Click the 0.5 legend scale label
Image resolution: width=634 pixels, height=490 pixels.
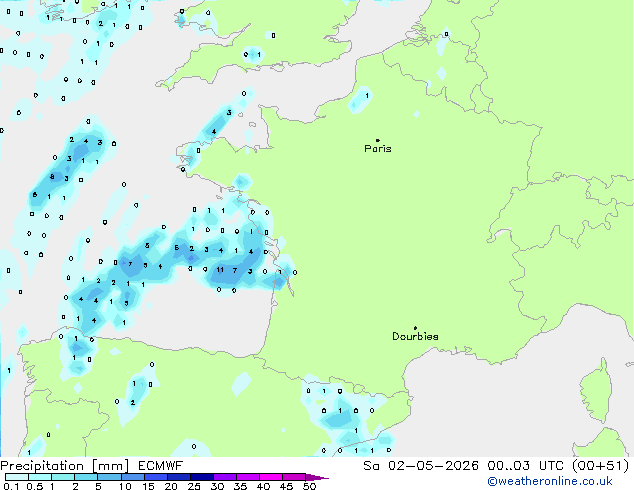tap(34, 486)
